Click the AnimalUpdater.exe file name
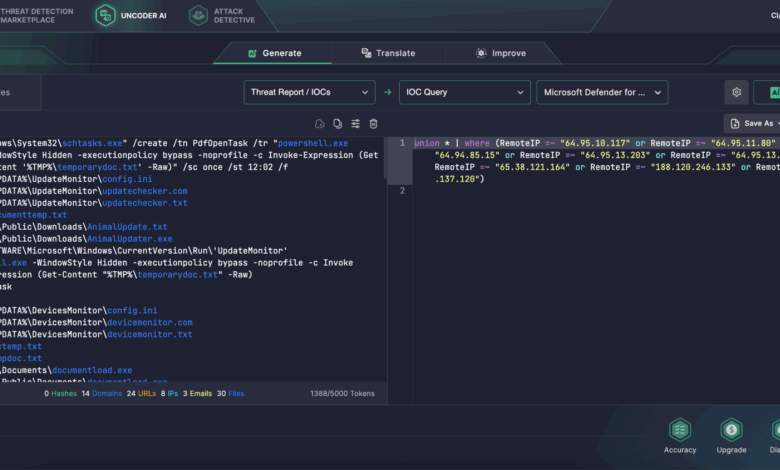 tap(129, 239)
